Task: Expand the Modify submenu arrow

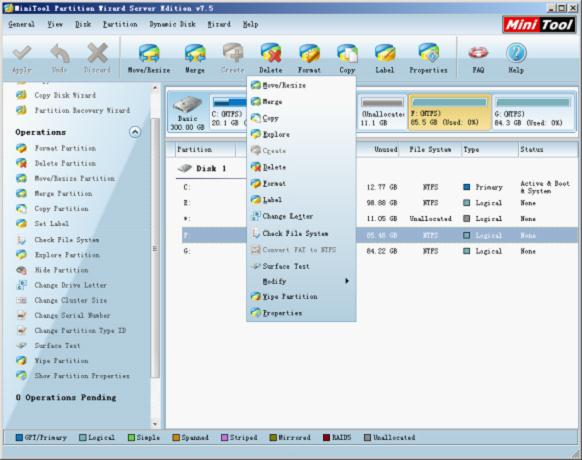Action: click(347, 281)
